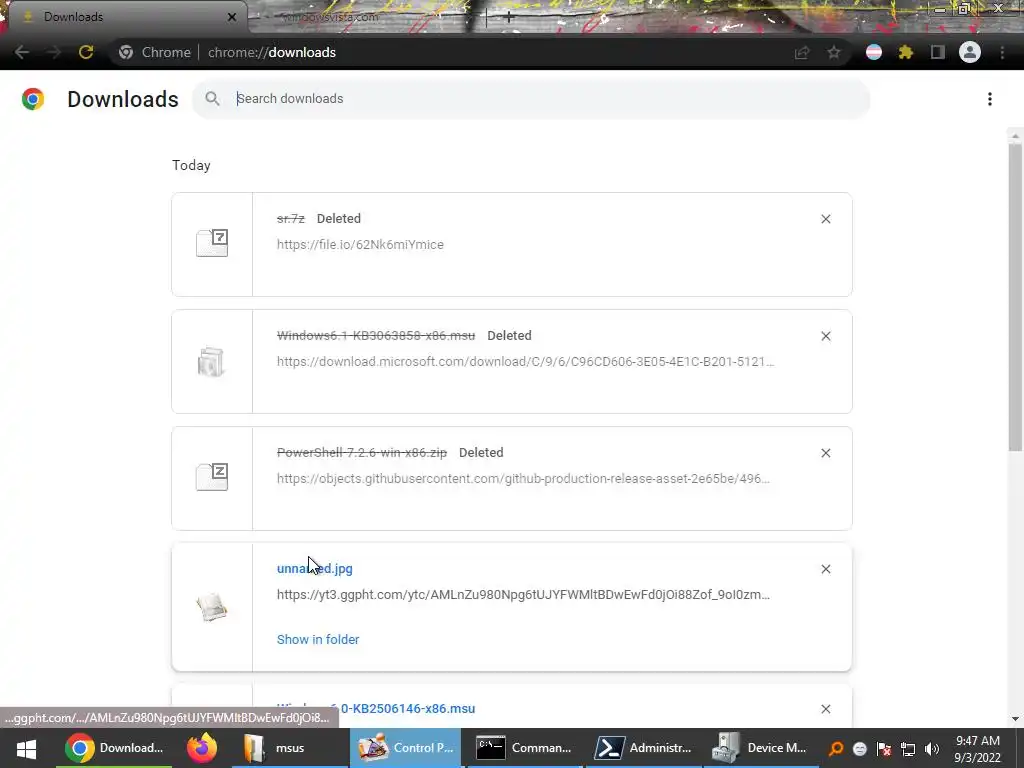1024x768 pixels.
Task: Click the pink-blue striped extension icon
Action: tap(874, 52)
